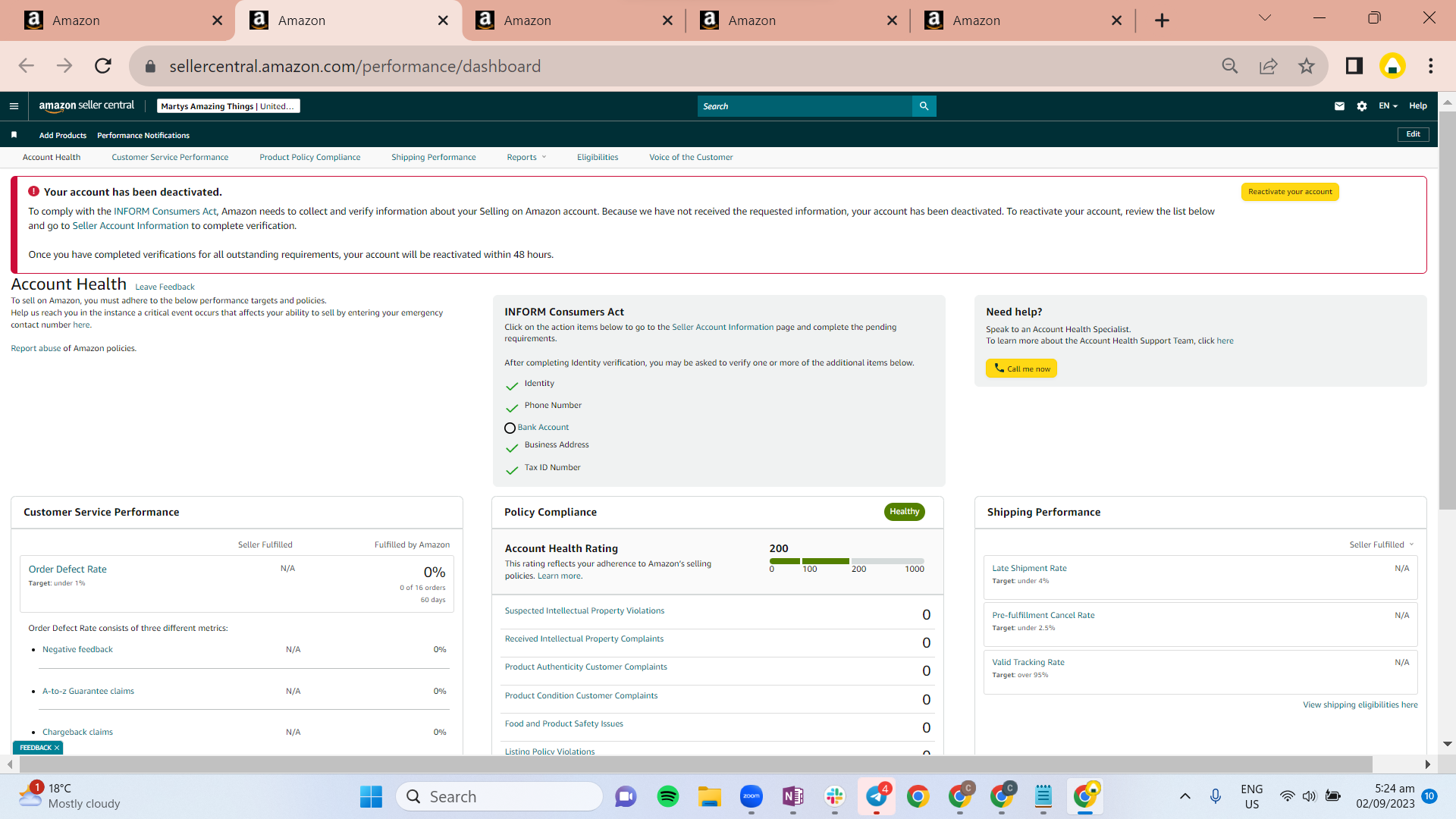Open the Eligibilities tab
Screen dimensions: 1456x819
click(x=598, y=157)
